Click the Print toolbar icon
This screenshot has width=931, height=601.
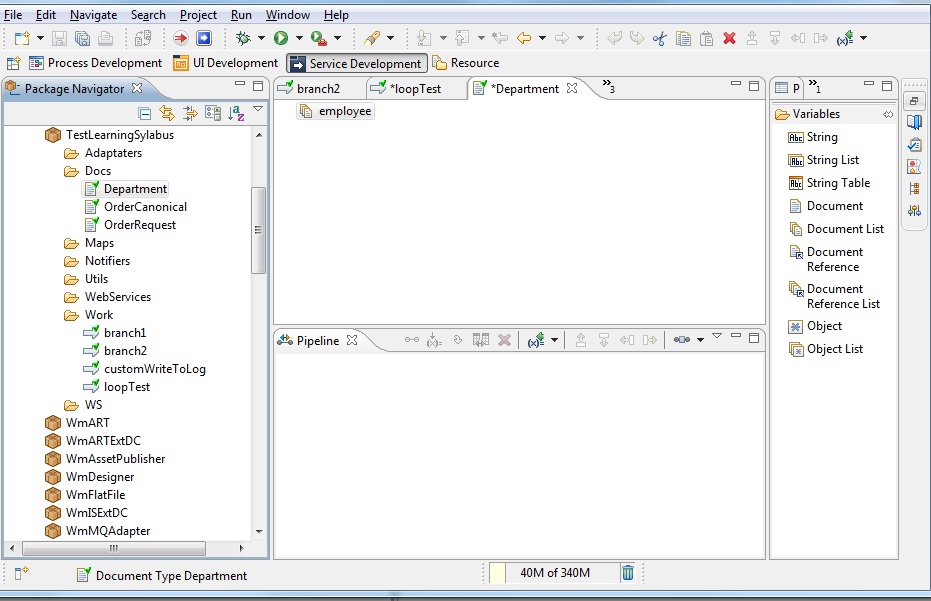pyautogui.click(x=106, y=39)
